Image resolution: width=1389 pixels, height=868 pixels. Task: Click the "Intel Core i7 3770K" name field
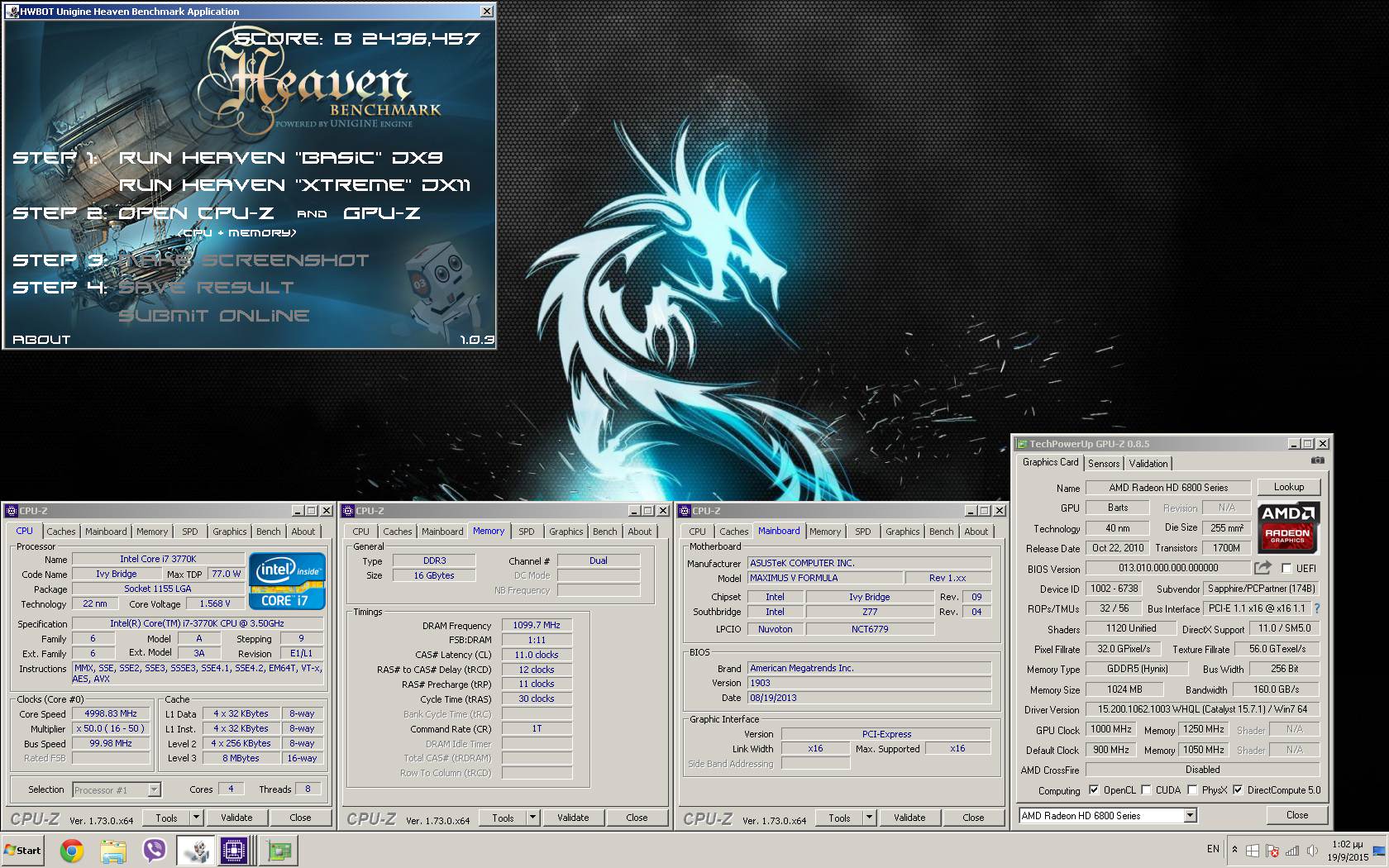158,559
